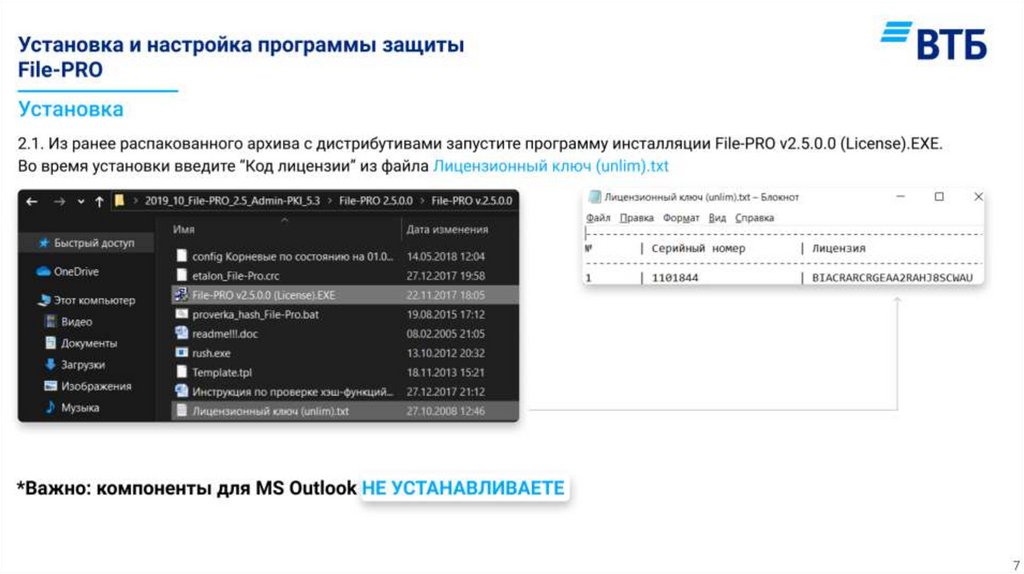Minimize the Notepad window
Image resolution: width=1024 pixels, height=574 pixels.
[x=901, y=197]
